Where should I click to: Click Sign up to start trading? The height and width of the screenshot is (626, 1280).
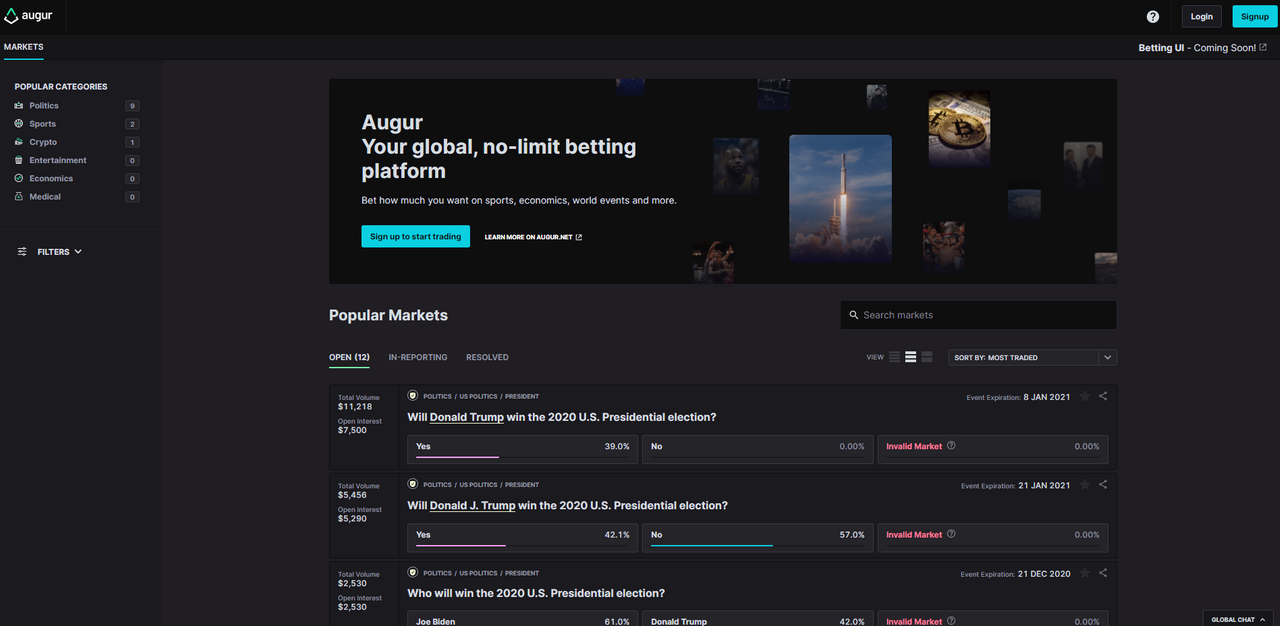point(415,237)
